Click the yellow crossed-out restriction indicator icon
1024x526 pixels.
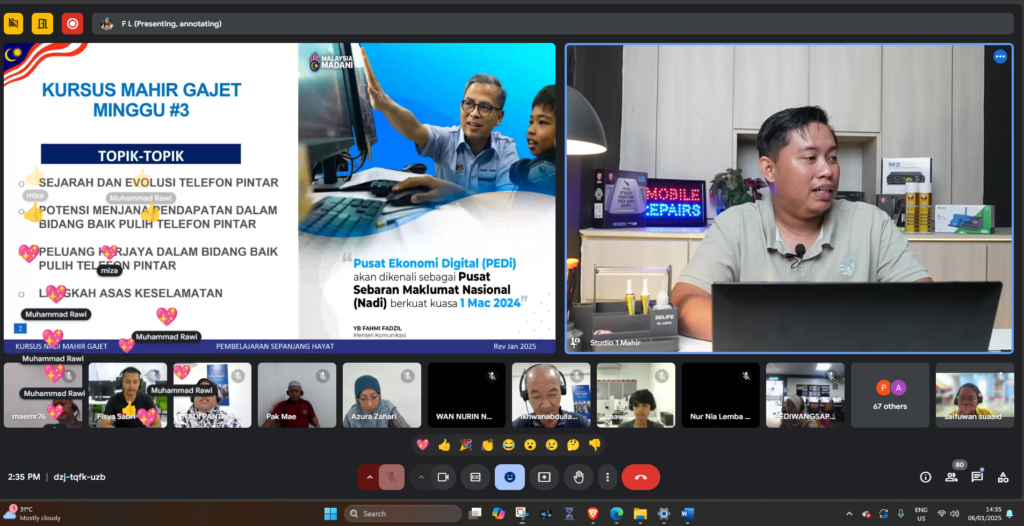(x=13, y=24)
